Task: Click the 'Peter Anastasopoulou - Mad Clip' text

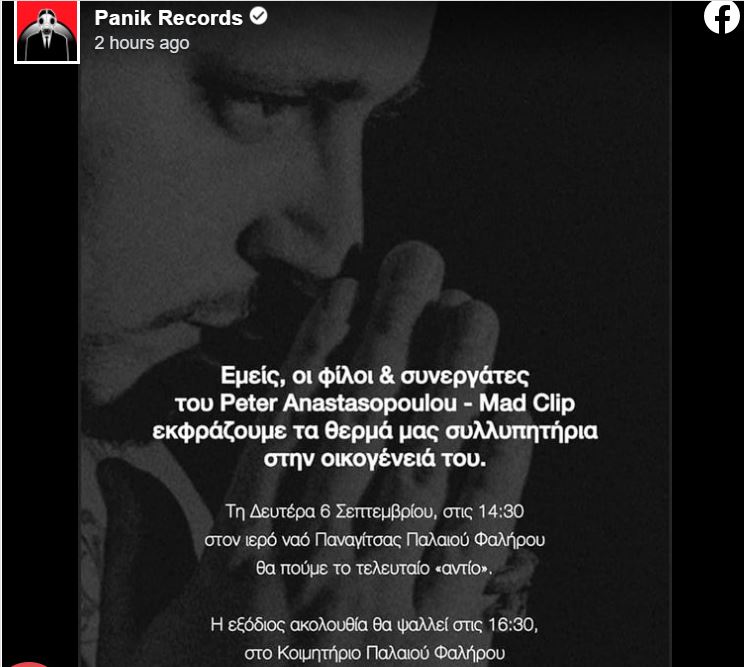Action: point(397,403)
